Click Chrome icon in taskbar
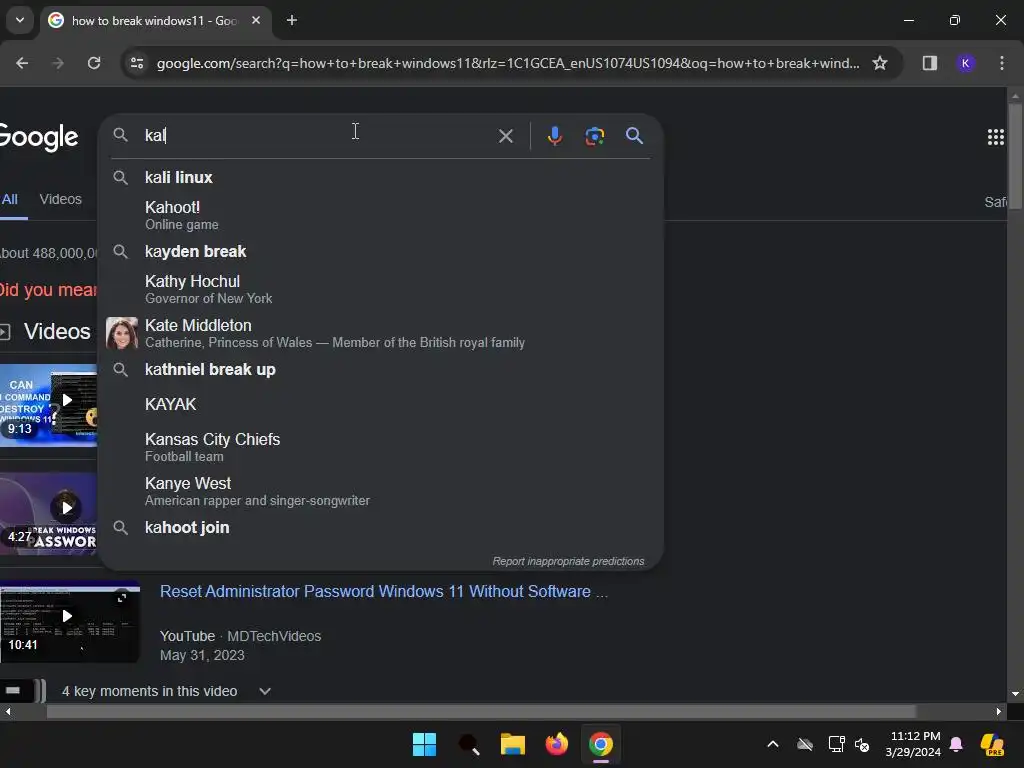Screen dimensions: 1024x768 click(601, 744)
